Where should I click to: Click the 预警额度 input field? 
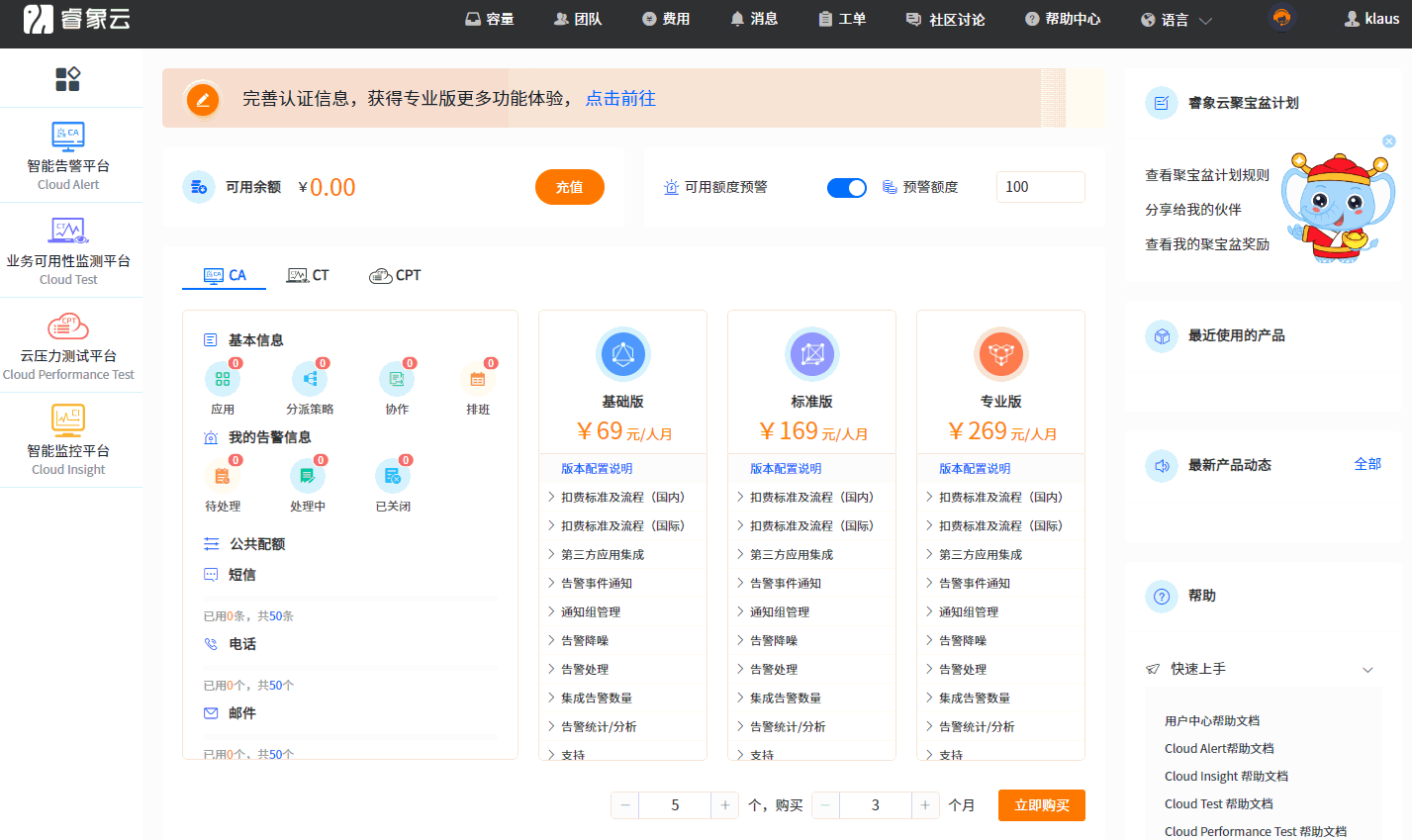(x=1039, y=187)
